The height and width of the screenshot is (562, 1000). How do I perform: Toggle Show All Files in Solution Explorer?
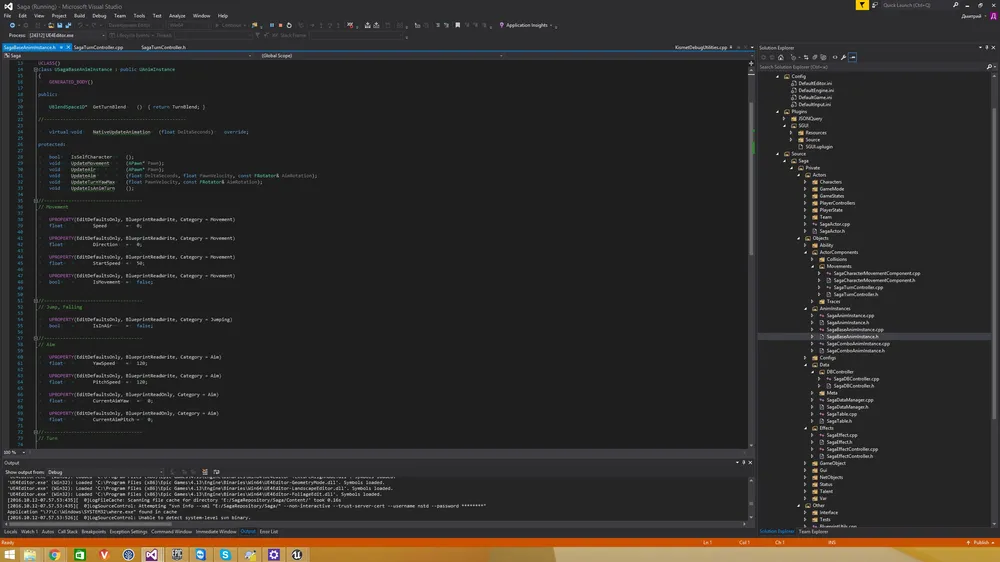coord(822,57)
